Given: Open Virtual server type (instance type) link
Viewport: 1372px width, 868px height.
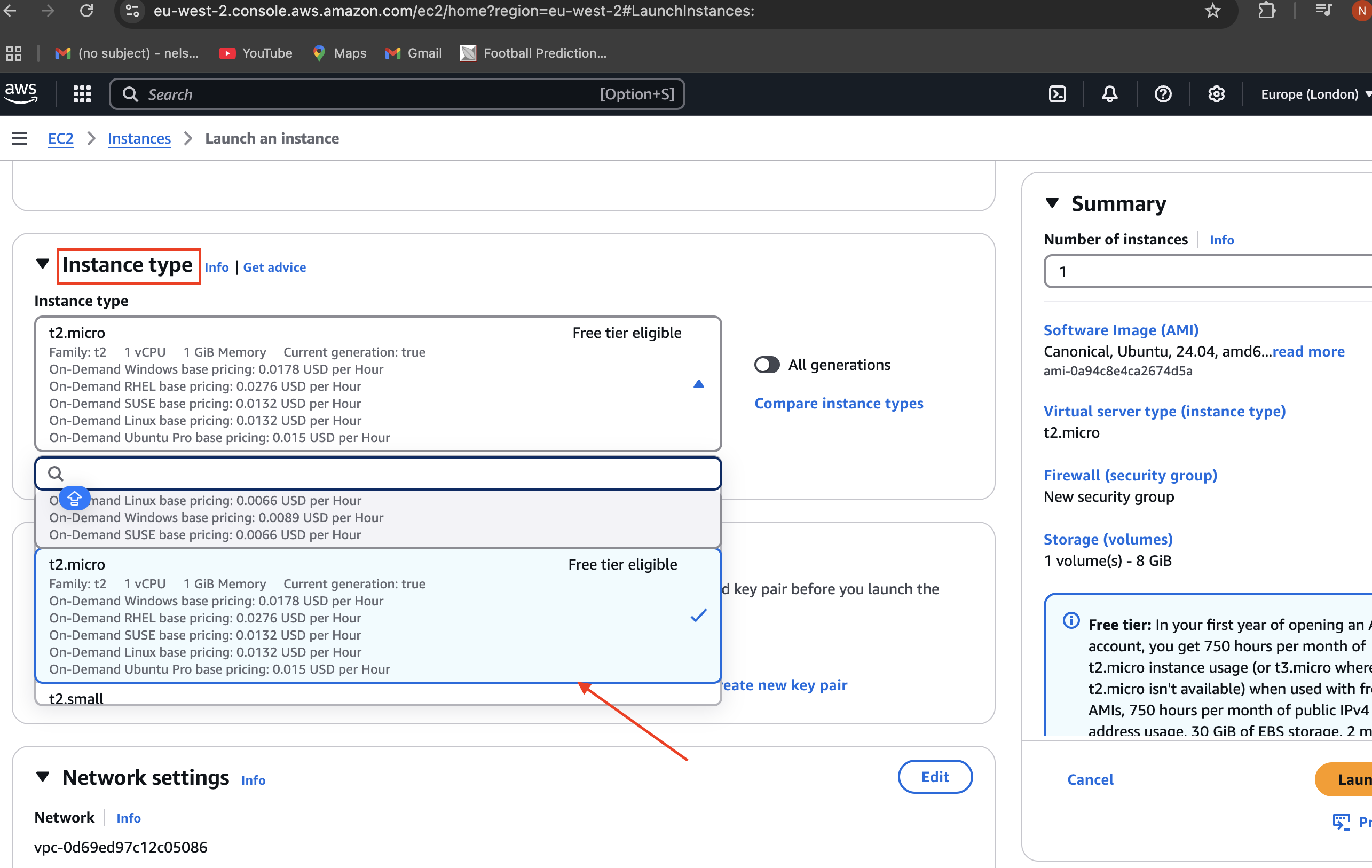Looking at the screenshot, I should point(1164,411).
